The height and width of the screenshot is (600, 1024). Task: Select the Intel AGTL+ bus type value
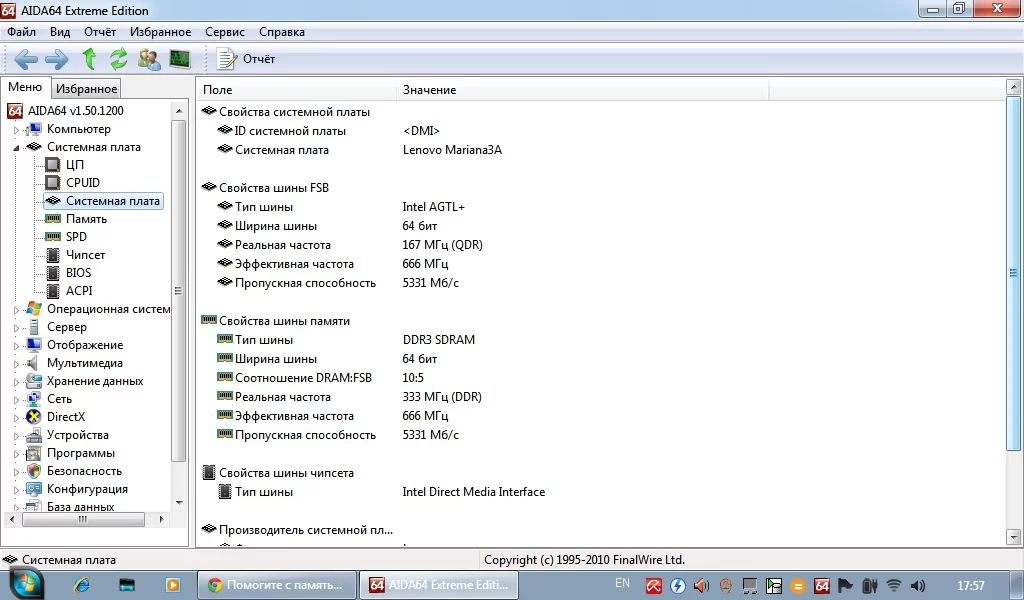coord(434,207)
